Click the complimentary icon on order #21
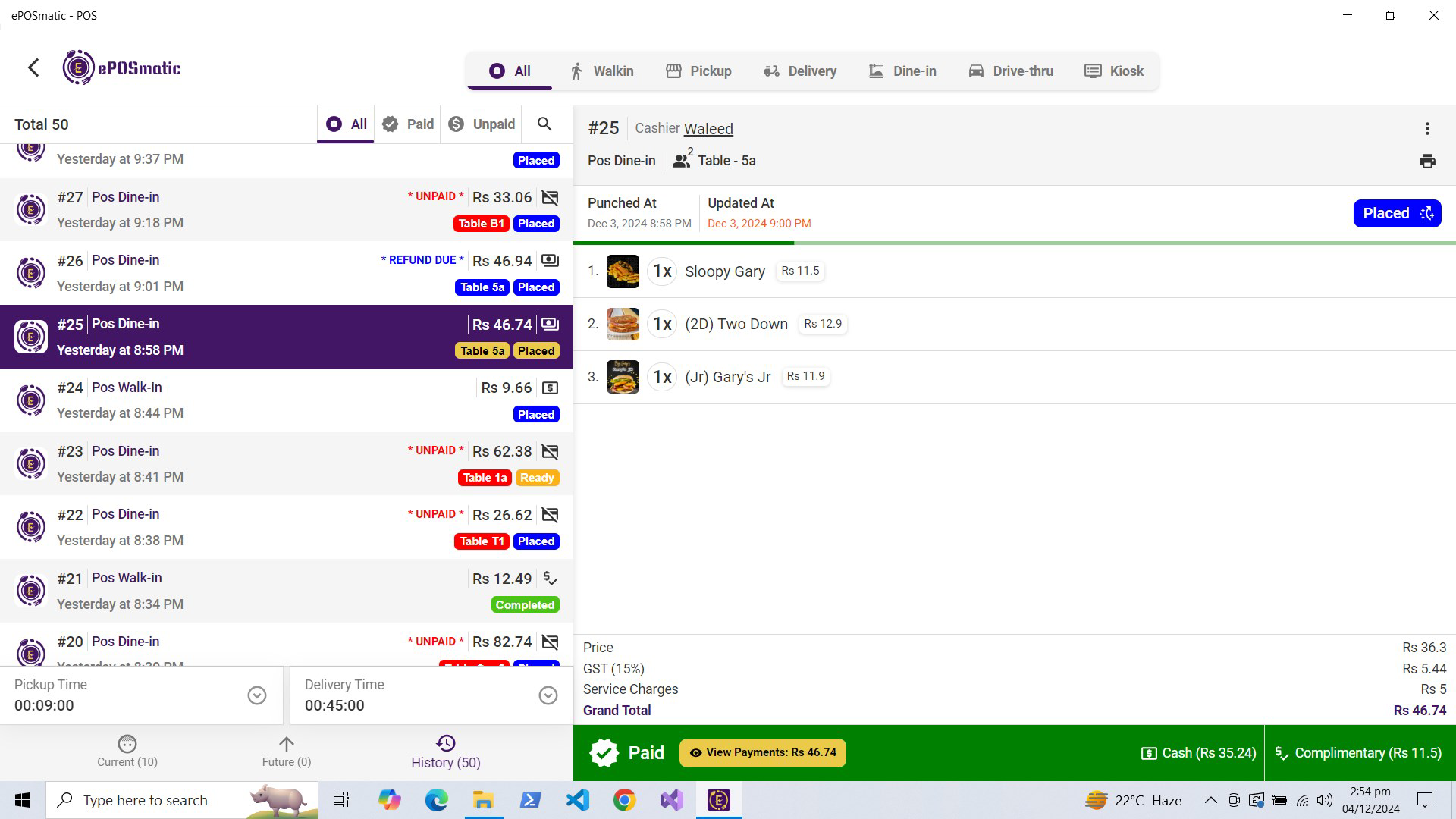The width and height of the screenshot is (1456, 819). click(551, 579)
